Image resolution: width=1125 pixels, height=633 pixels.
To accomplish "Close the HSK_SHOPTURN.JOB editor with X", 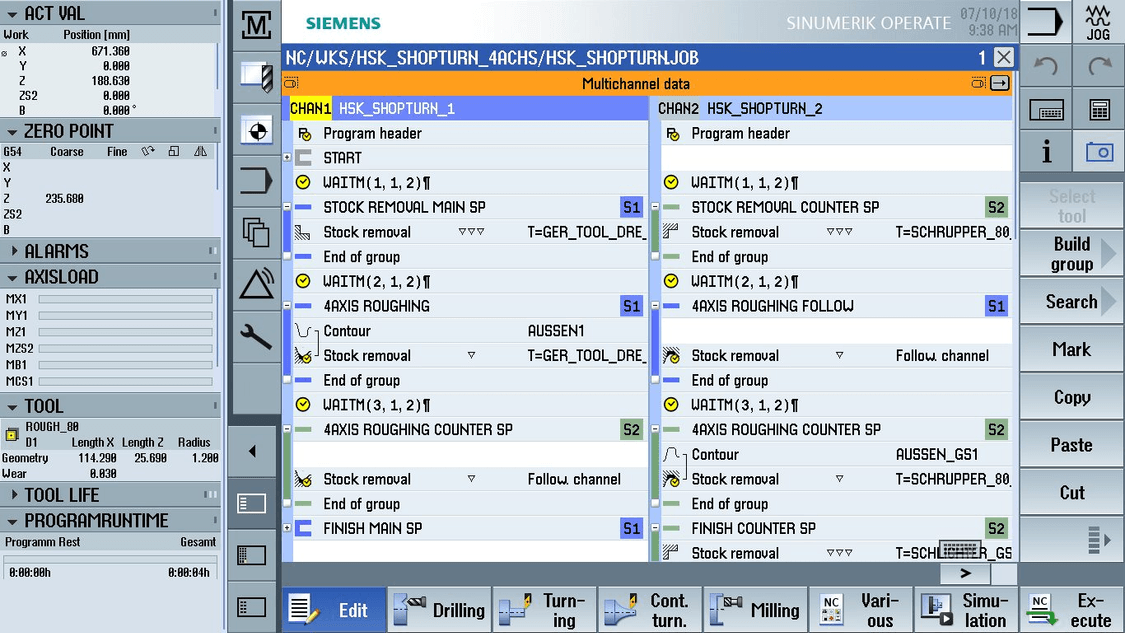I will tap(1003, 57).
